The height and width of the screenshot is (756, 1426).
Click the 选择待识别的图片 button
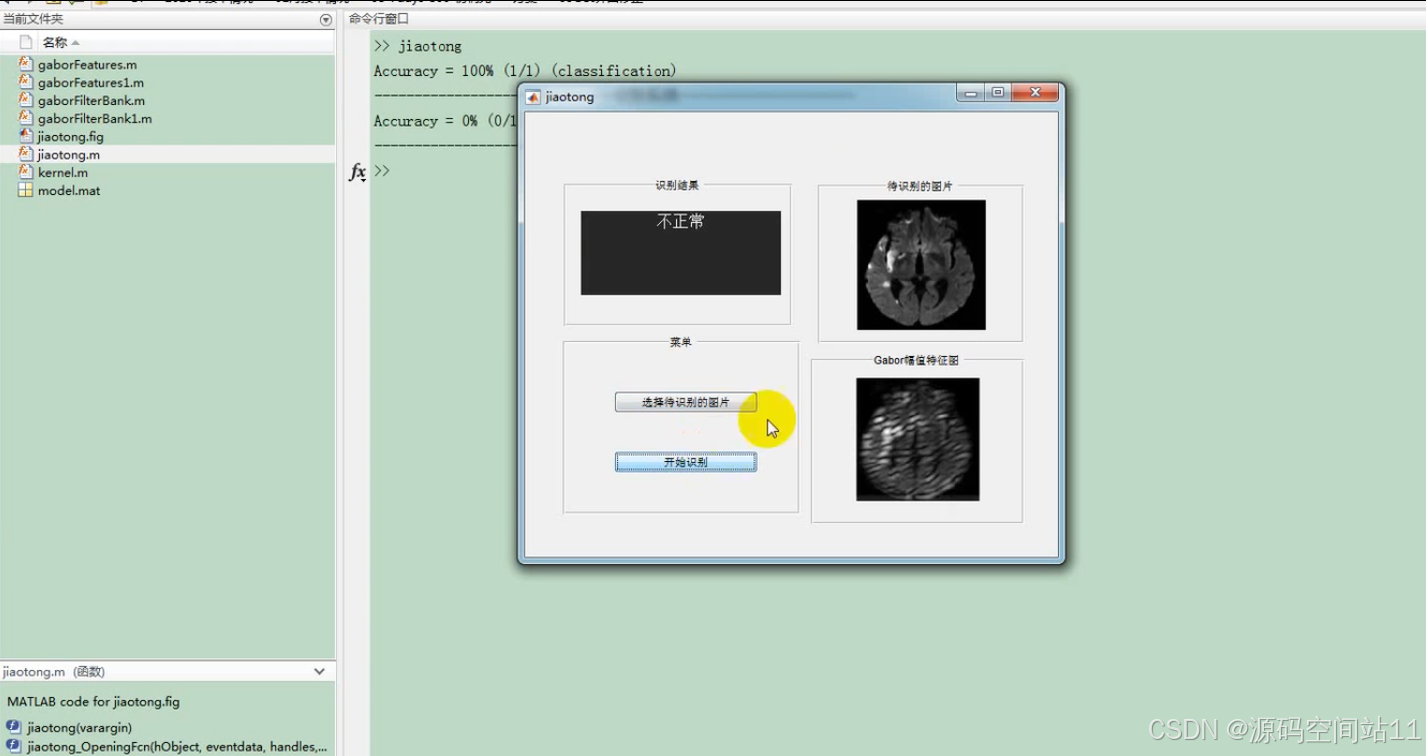click(685, 401)
